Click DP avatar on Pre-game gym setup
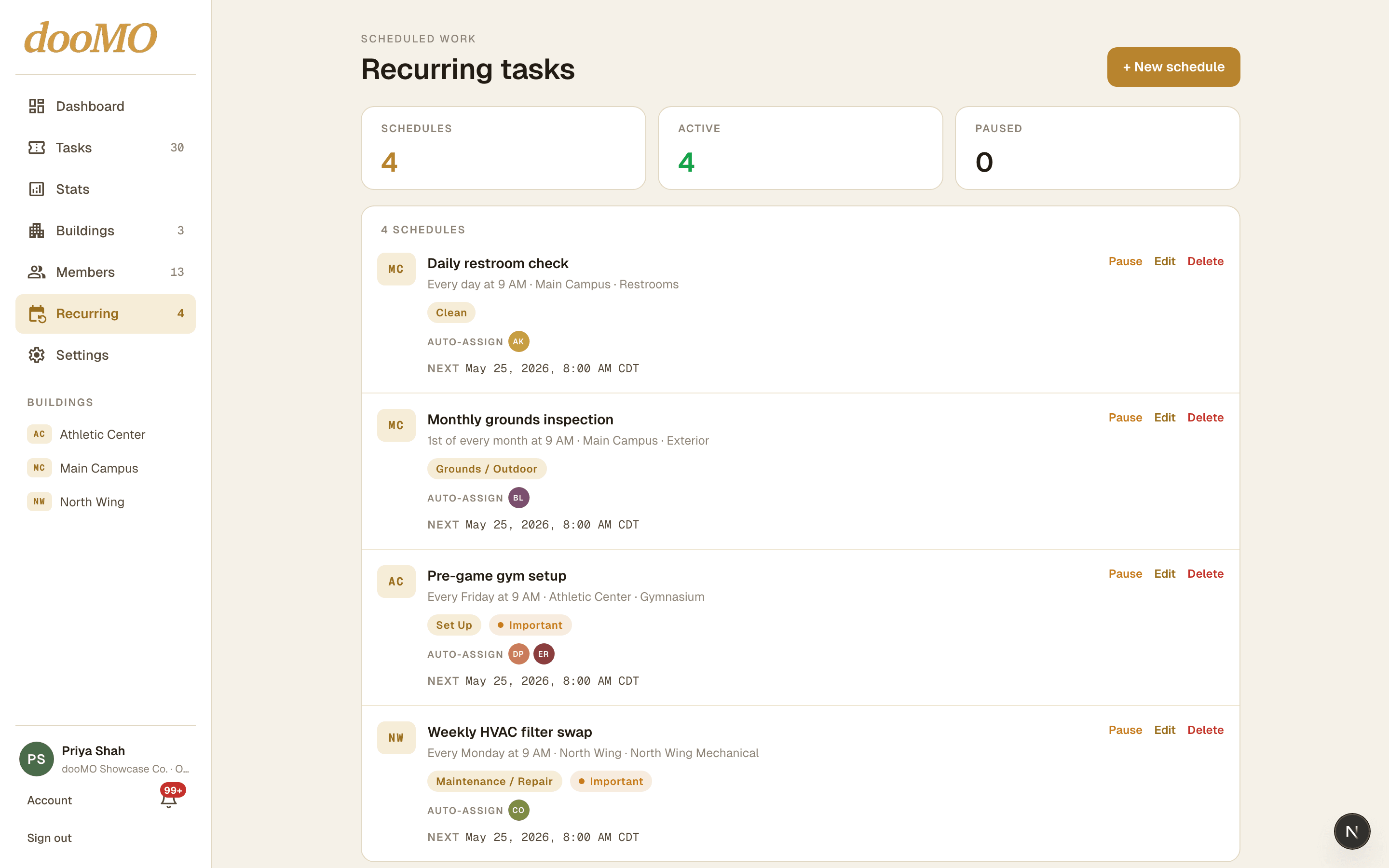 pyautogui.click(x=518, y=654)
